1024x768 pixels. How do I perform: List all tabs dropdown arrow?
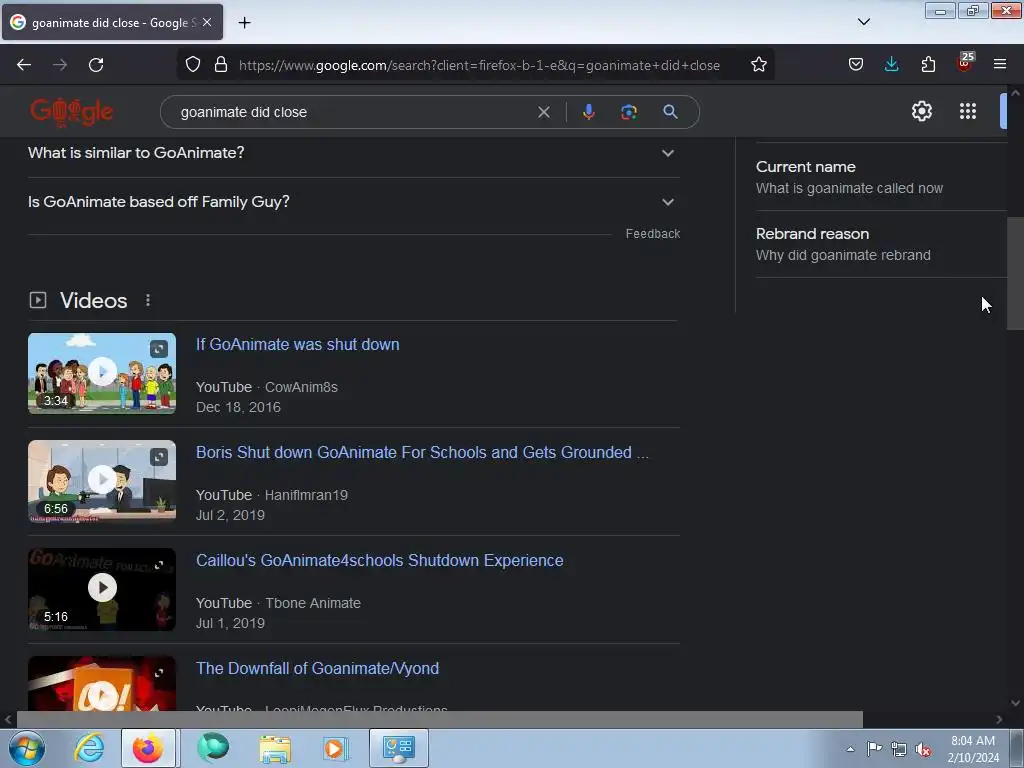click(863, 22)
